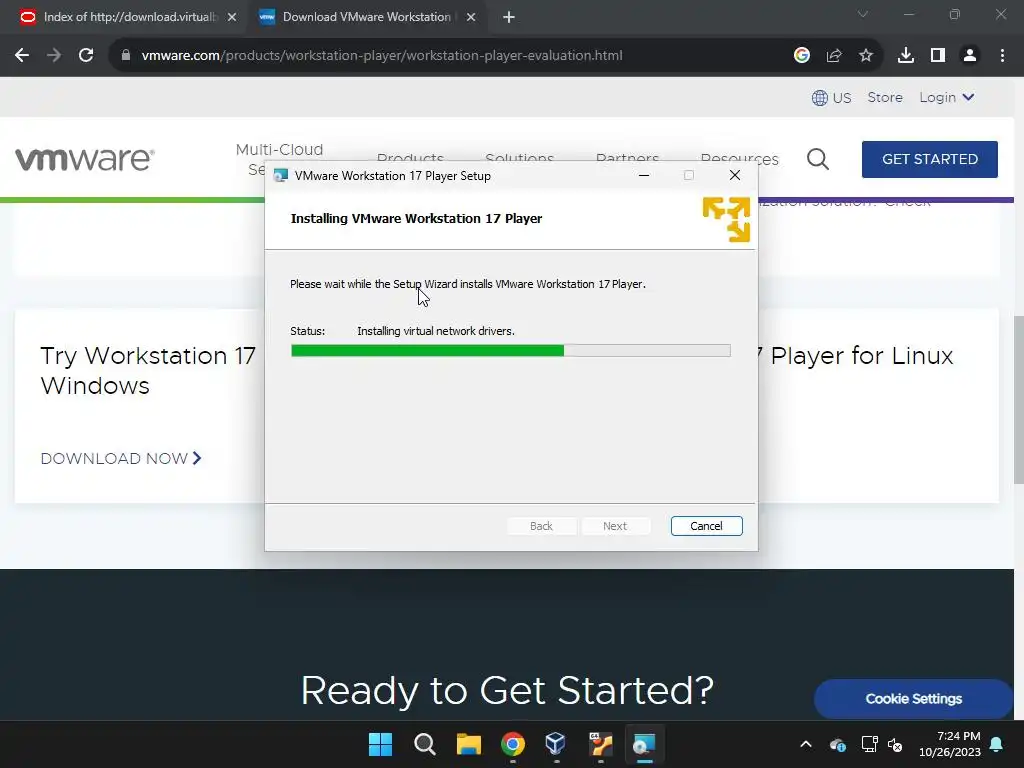The image size is (1024, 768).
Task: Click the network tray icon
Action: click(x=869, y=744)
